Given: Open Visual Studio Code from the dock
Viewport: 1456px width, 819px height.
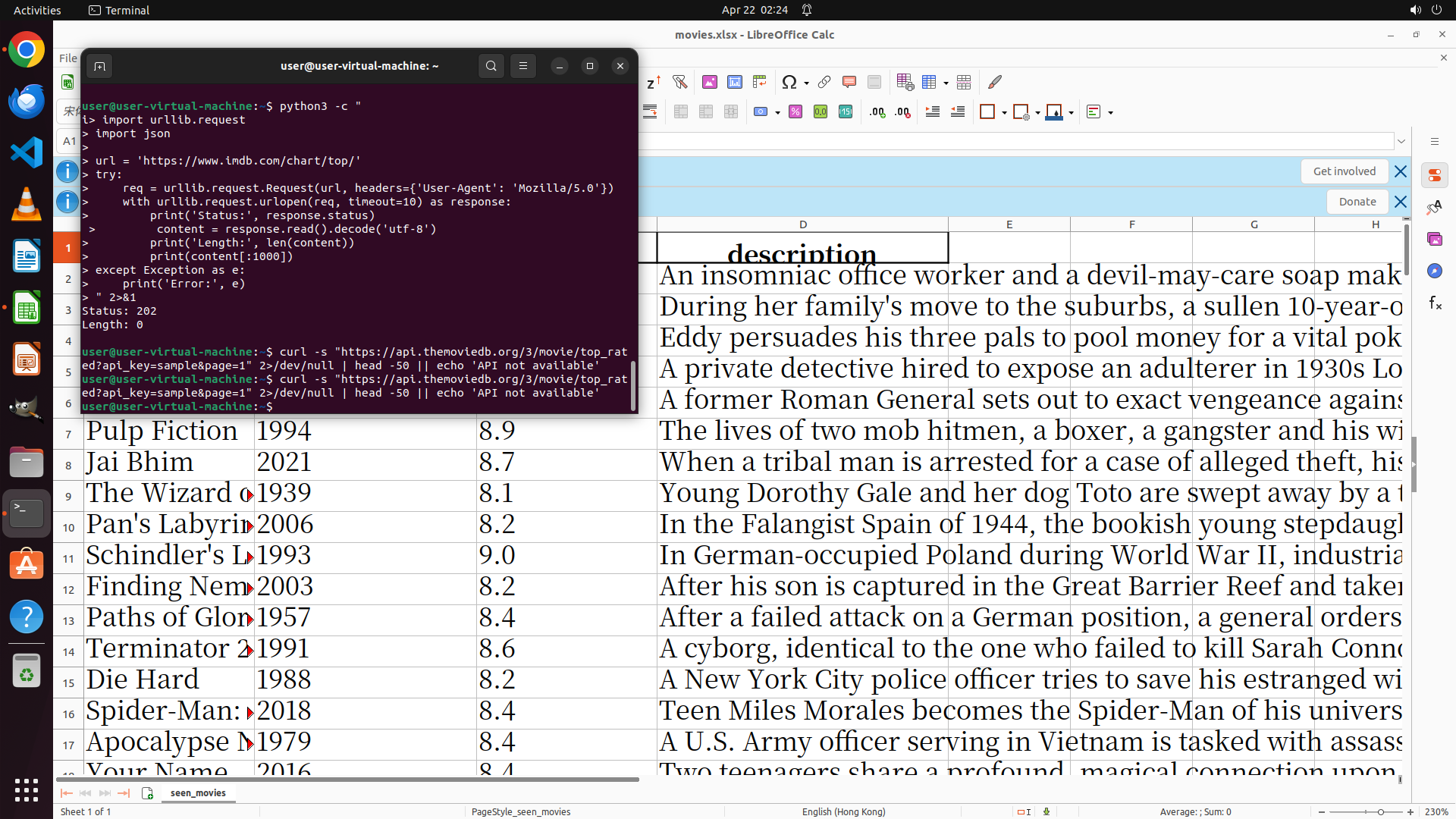Looking at the screenshot, I should 27,152.
